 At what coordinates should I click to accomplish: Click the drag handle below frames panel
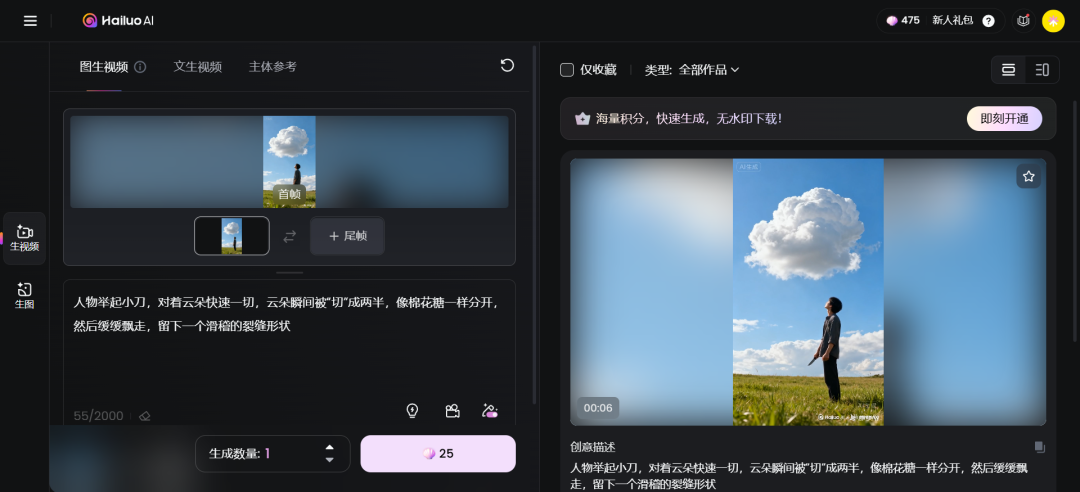coord(289,273)
